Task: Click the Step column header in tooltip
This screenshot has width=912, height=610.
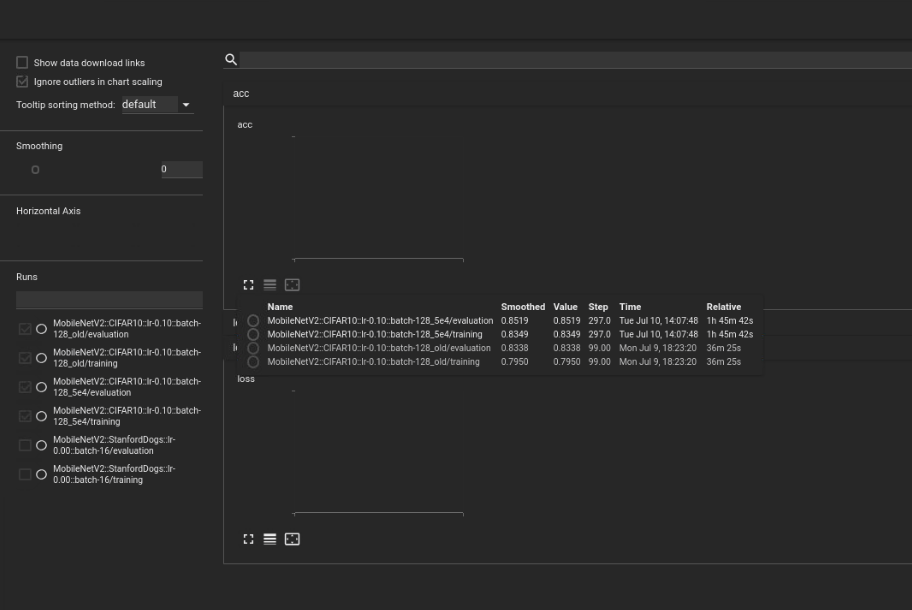Action: click(x=598, y=306)
